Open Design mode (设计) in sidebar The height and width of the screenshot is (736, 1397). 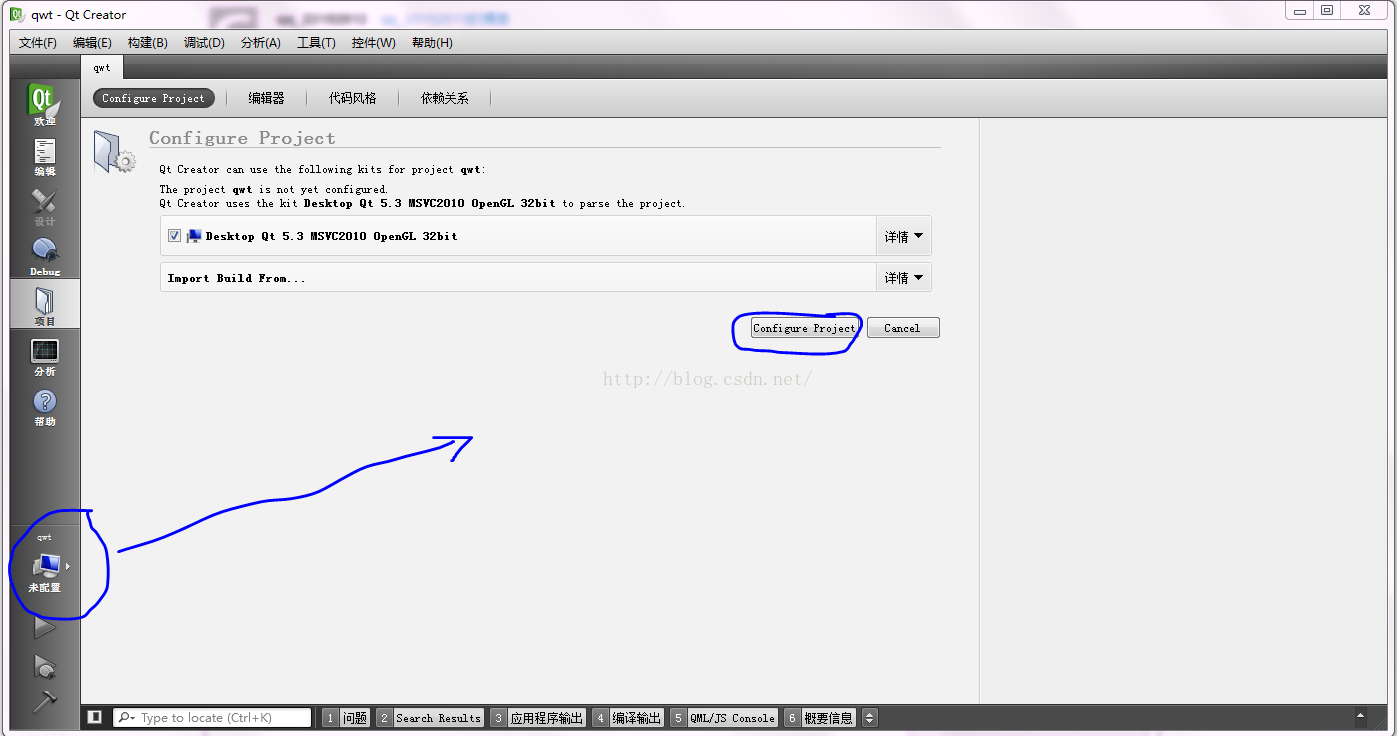pos(44,207)
